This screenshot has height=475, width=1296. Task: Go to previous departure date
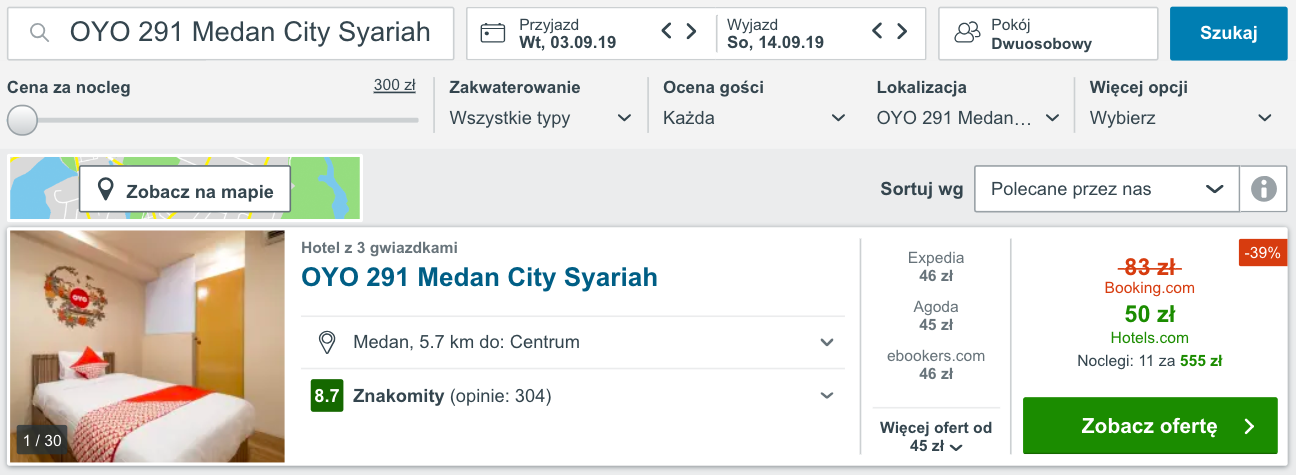coord(878,32)
